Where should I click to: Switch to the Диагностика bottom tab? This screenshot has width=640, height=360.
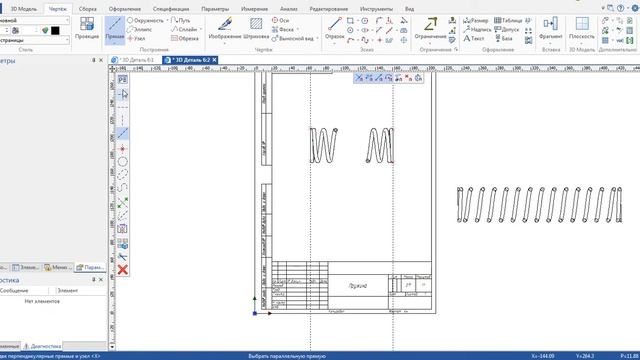pyautogui.click(x=43, y=346)
